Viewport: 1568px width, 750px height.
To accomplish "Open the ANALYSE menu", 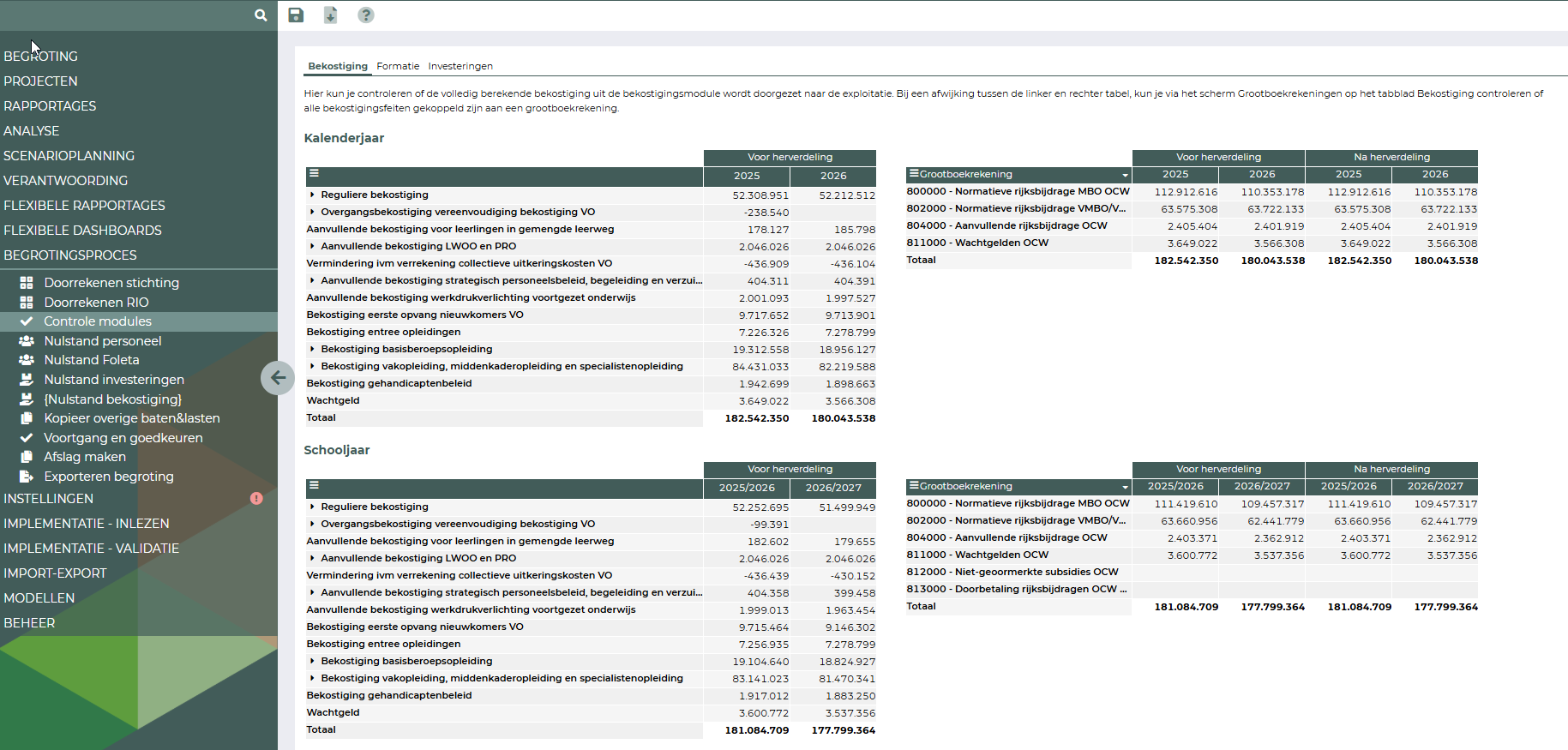I will click(x=32, y=131).
